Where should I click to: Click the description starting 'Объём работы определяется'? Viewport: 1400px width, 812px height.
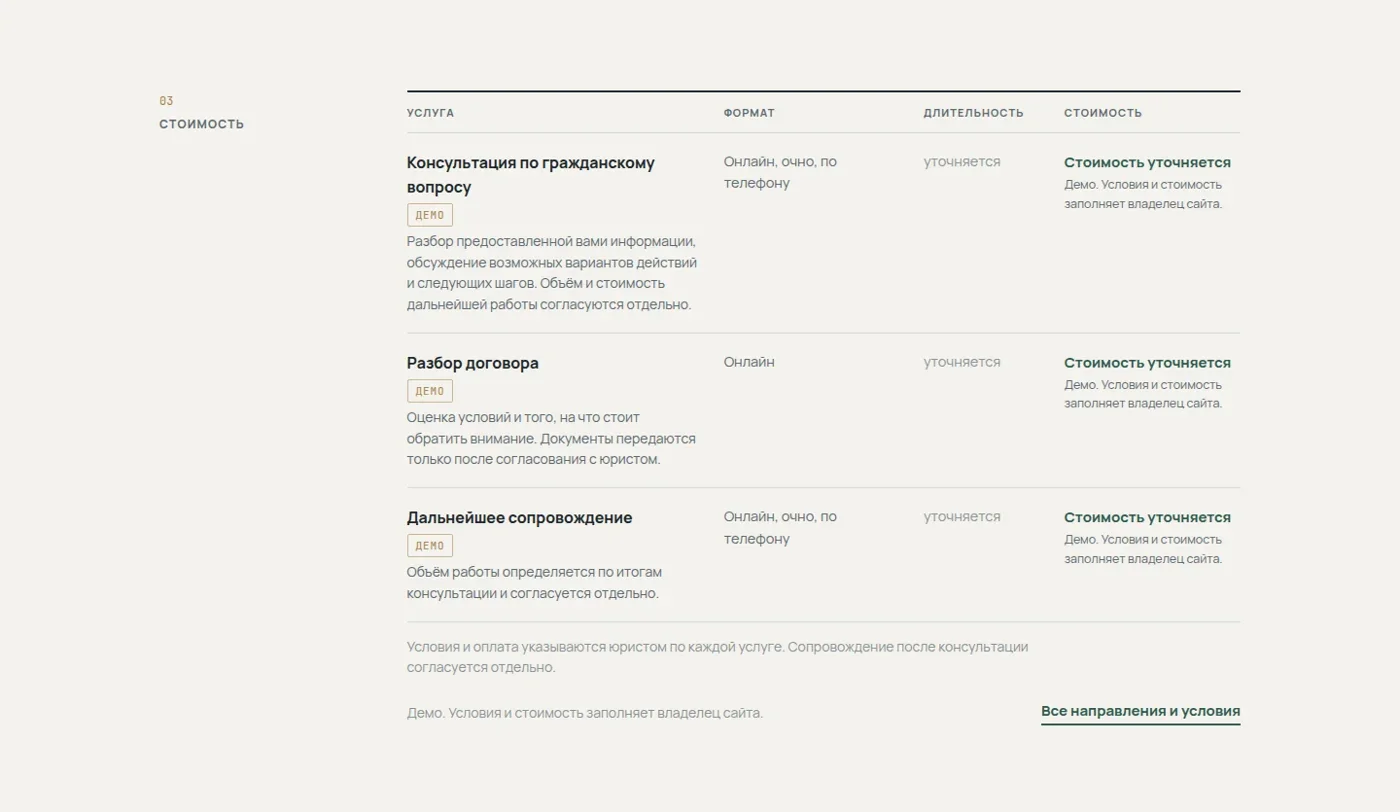click(x=534, y=583)
